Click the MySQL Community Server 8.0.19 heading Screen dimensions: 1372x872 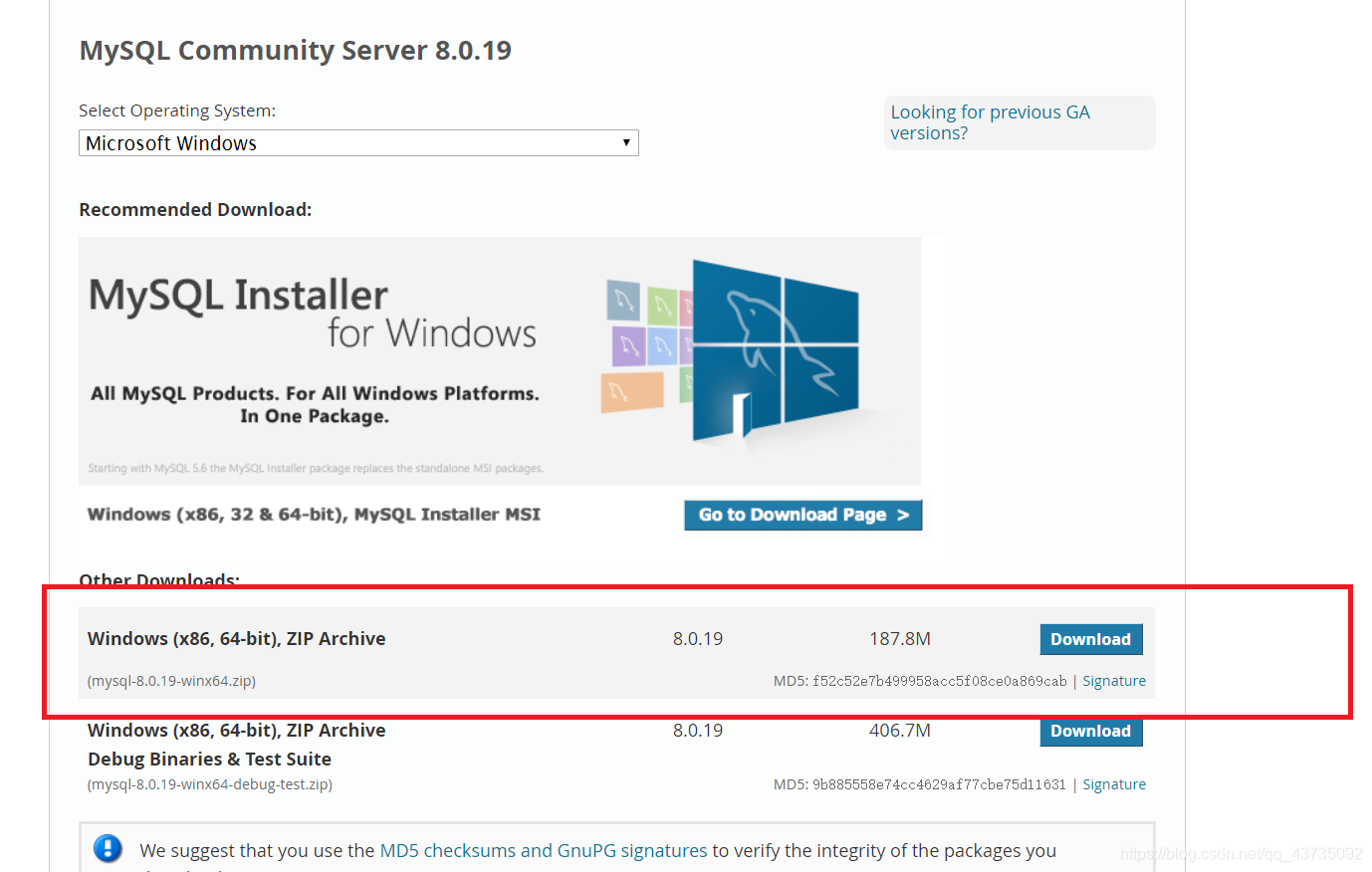tap(296, 50)
